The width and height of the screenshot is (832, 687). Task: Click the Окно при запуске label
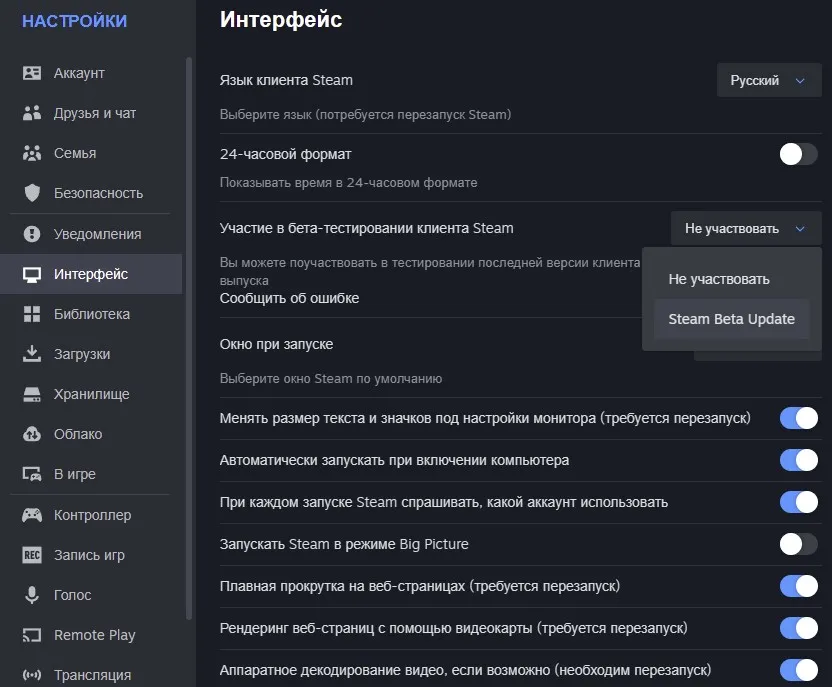coord(276,344)
